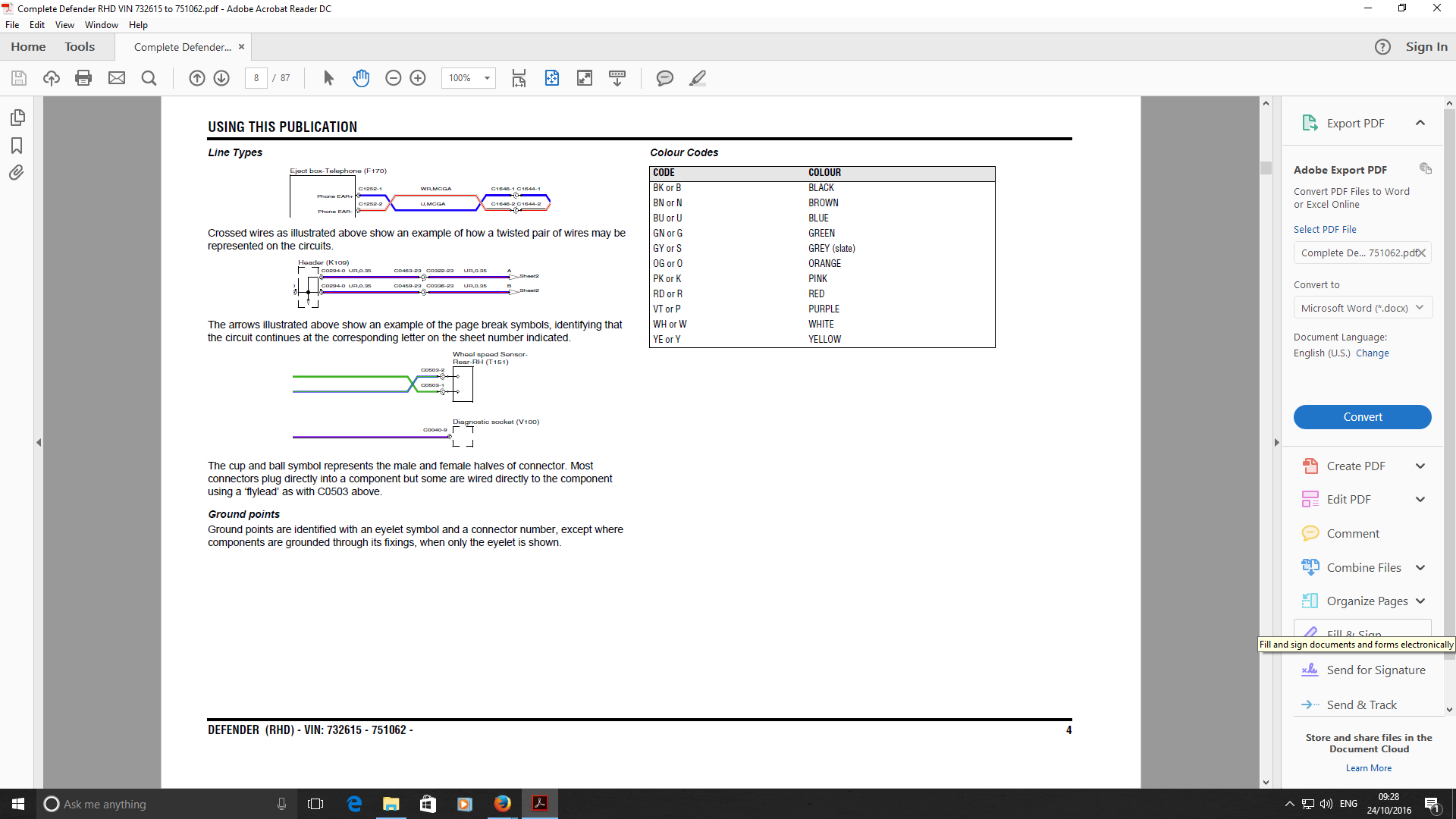Open the Comment tool

pyautogui.click(x=1353, y=534)
